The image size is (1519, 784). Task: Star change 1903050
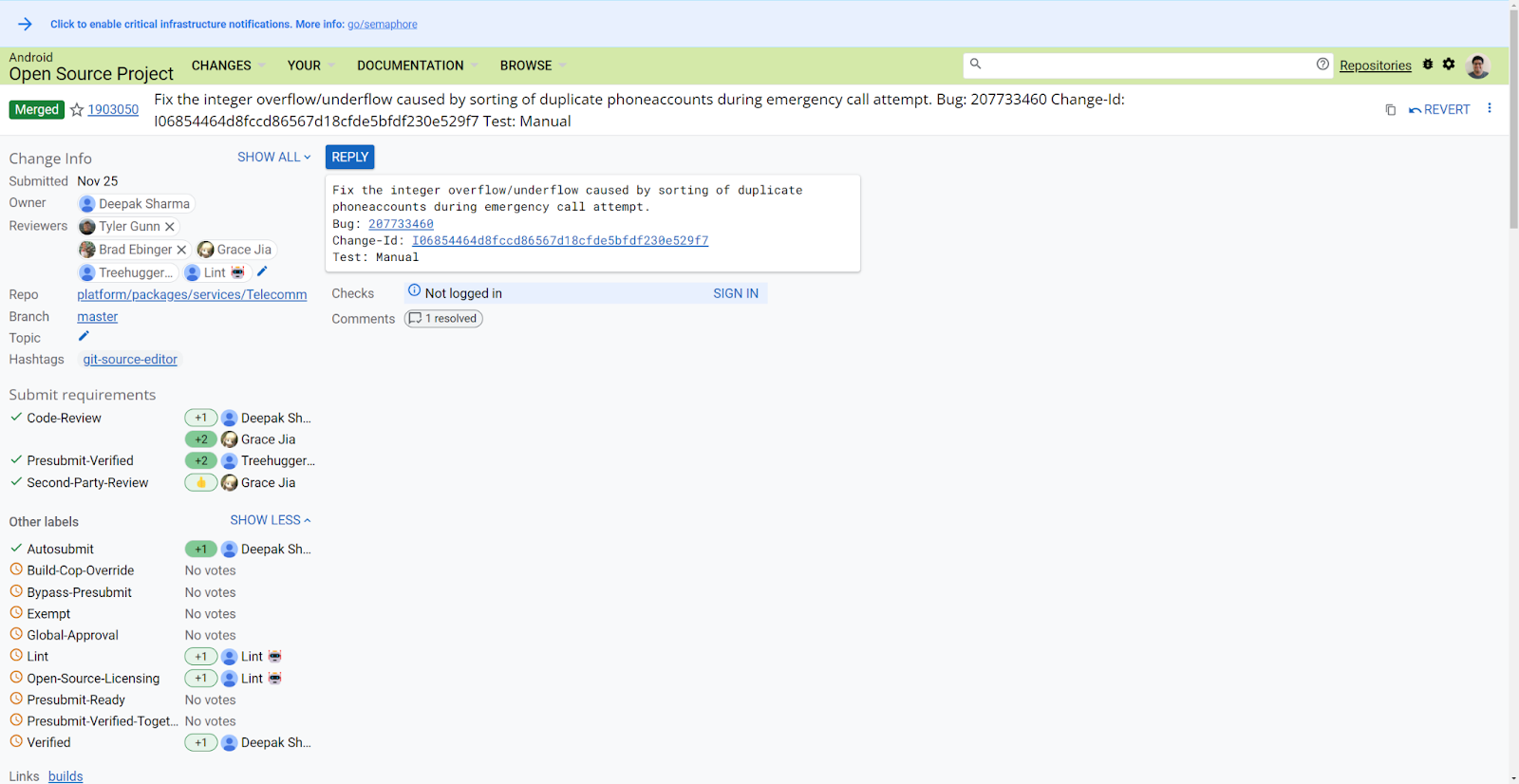77,110
